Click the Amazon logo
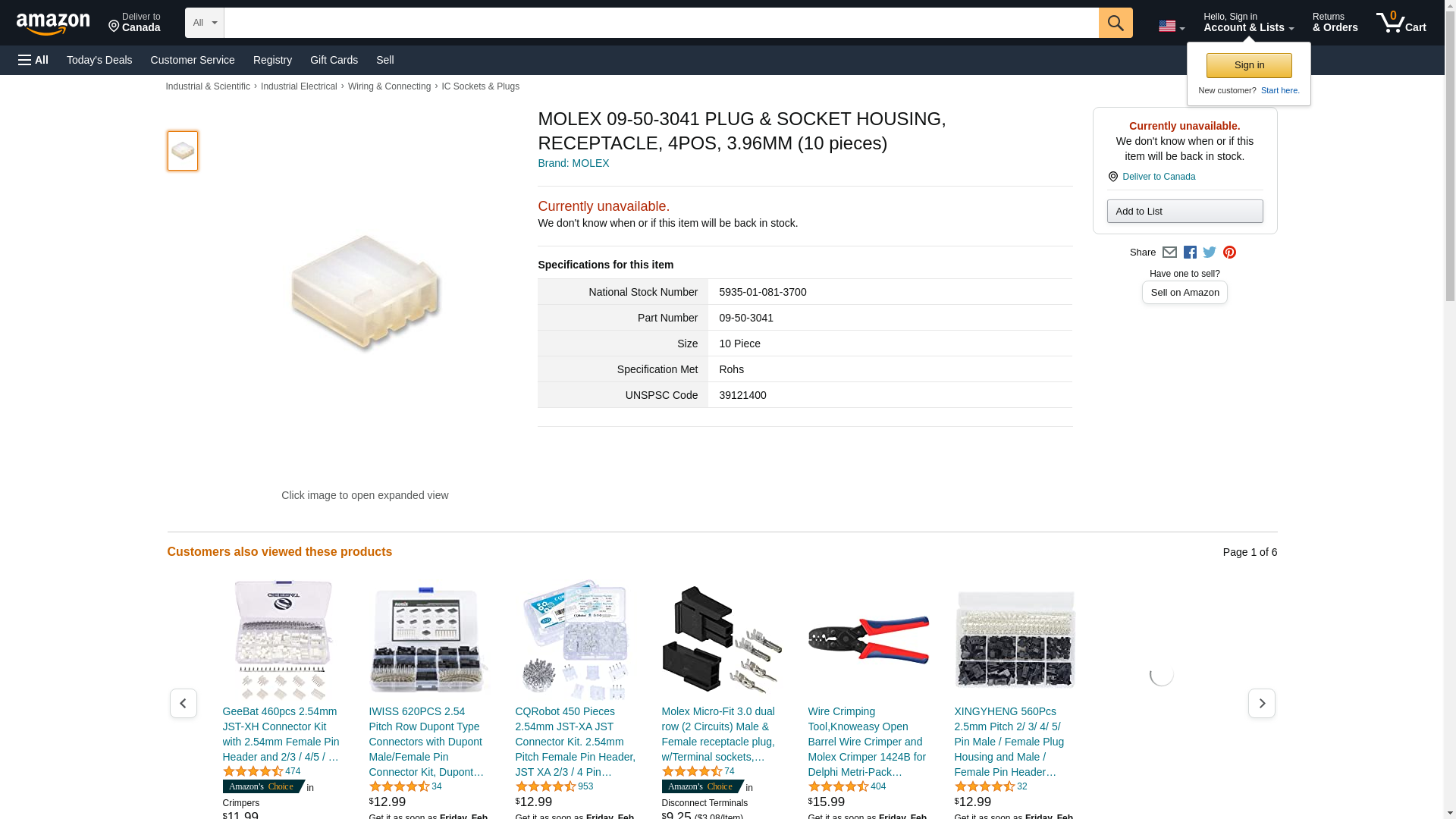 53,24
